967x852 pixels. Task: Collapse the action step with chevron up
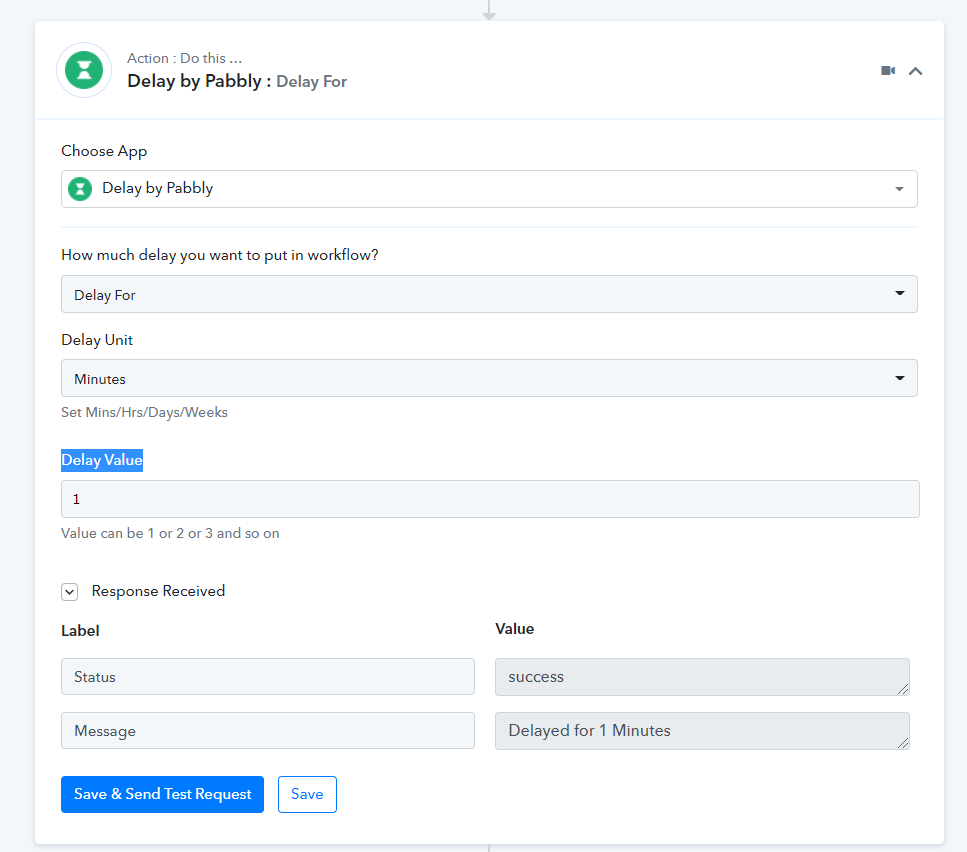pos(915,71)
